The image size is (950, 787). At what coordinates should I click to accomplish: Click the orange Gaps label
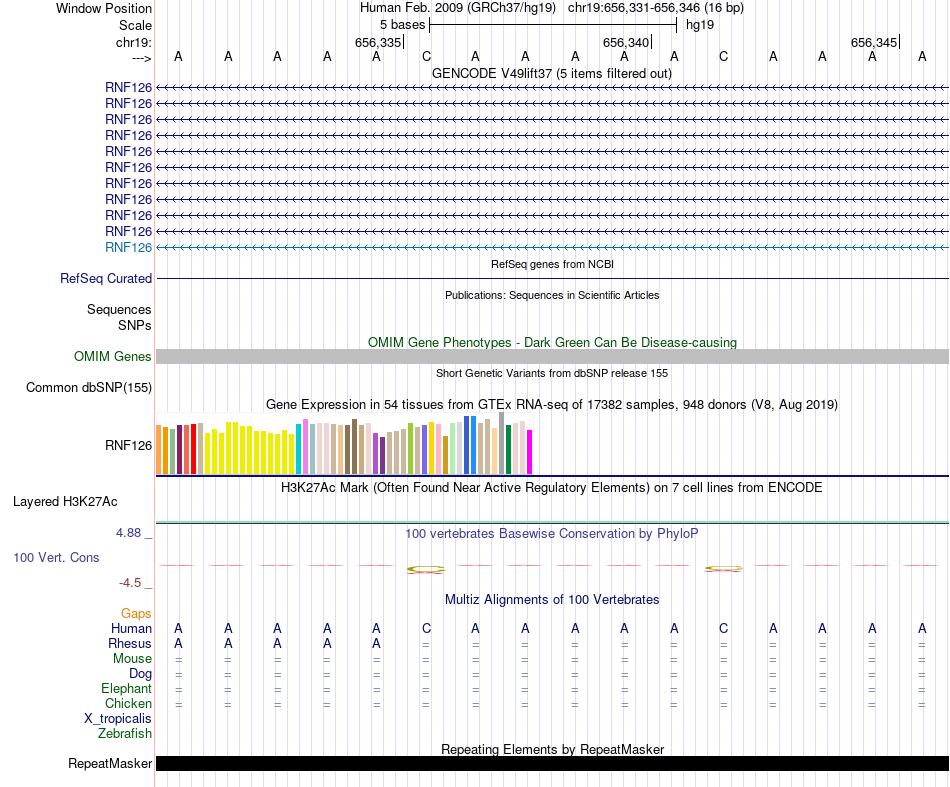pyautogui.click(x=136, y=614)
